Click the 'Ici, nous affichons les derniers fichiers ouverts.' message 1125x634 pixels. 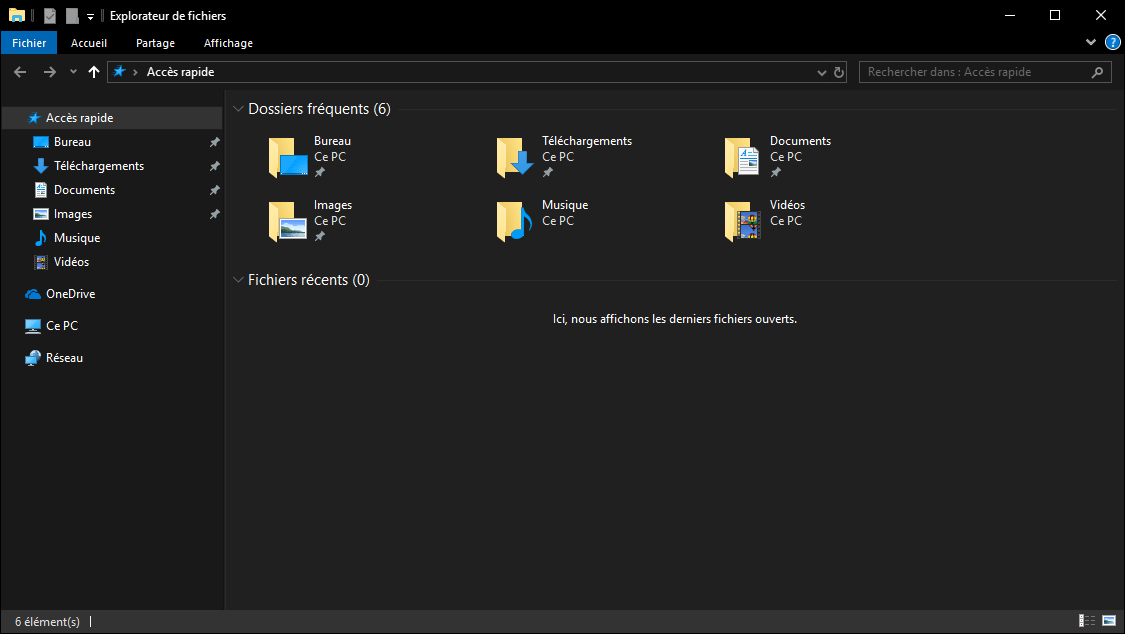click(x=674, y=319)
